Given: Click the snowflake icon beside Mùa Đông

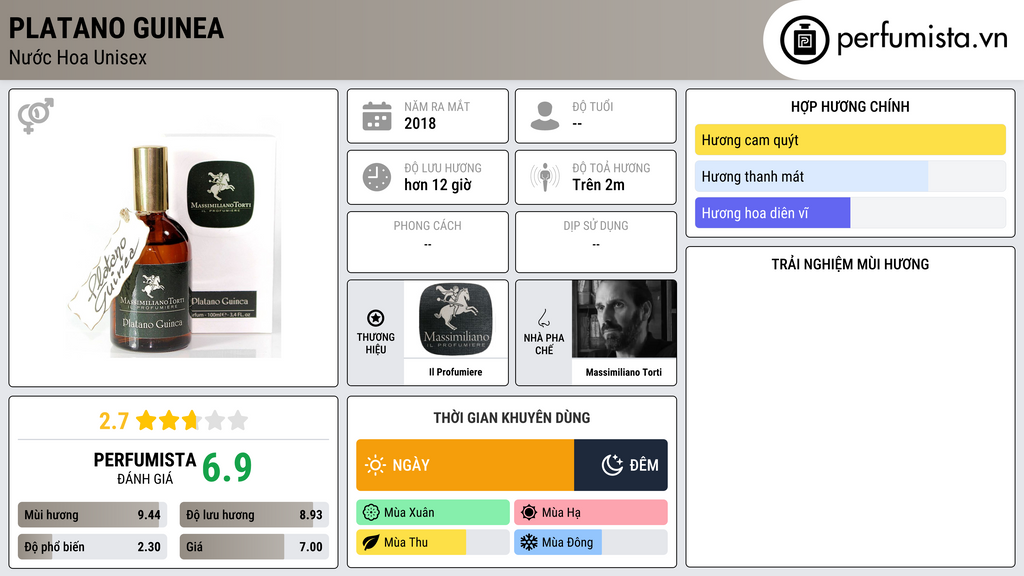Looking at the screenshot, I should (529, 542).
